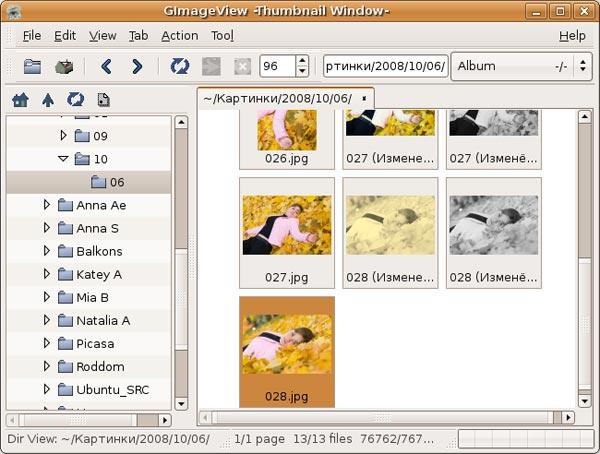Expand the Anna S folder
600x454 pixels.
point(47,227)
